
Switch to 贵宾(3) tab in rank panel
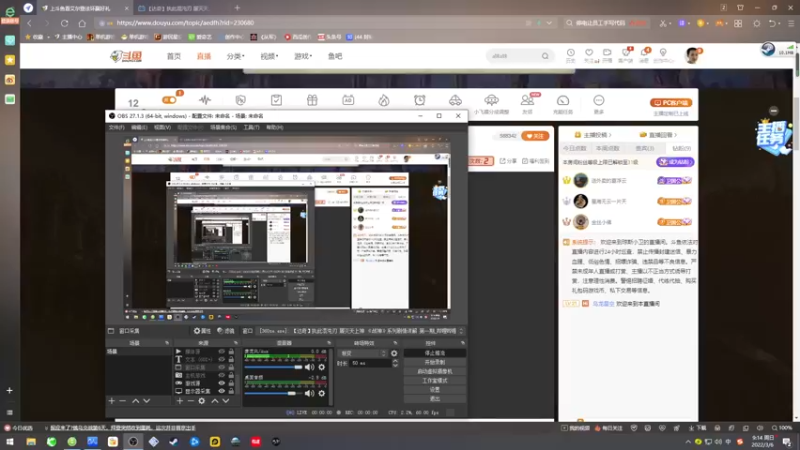(644, 148)
